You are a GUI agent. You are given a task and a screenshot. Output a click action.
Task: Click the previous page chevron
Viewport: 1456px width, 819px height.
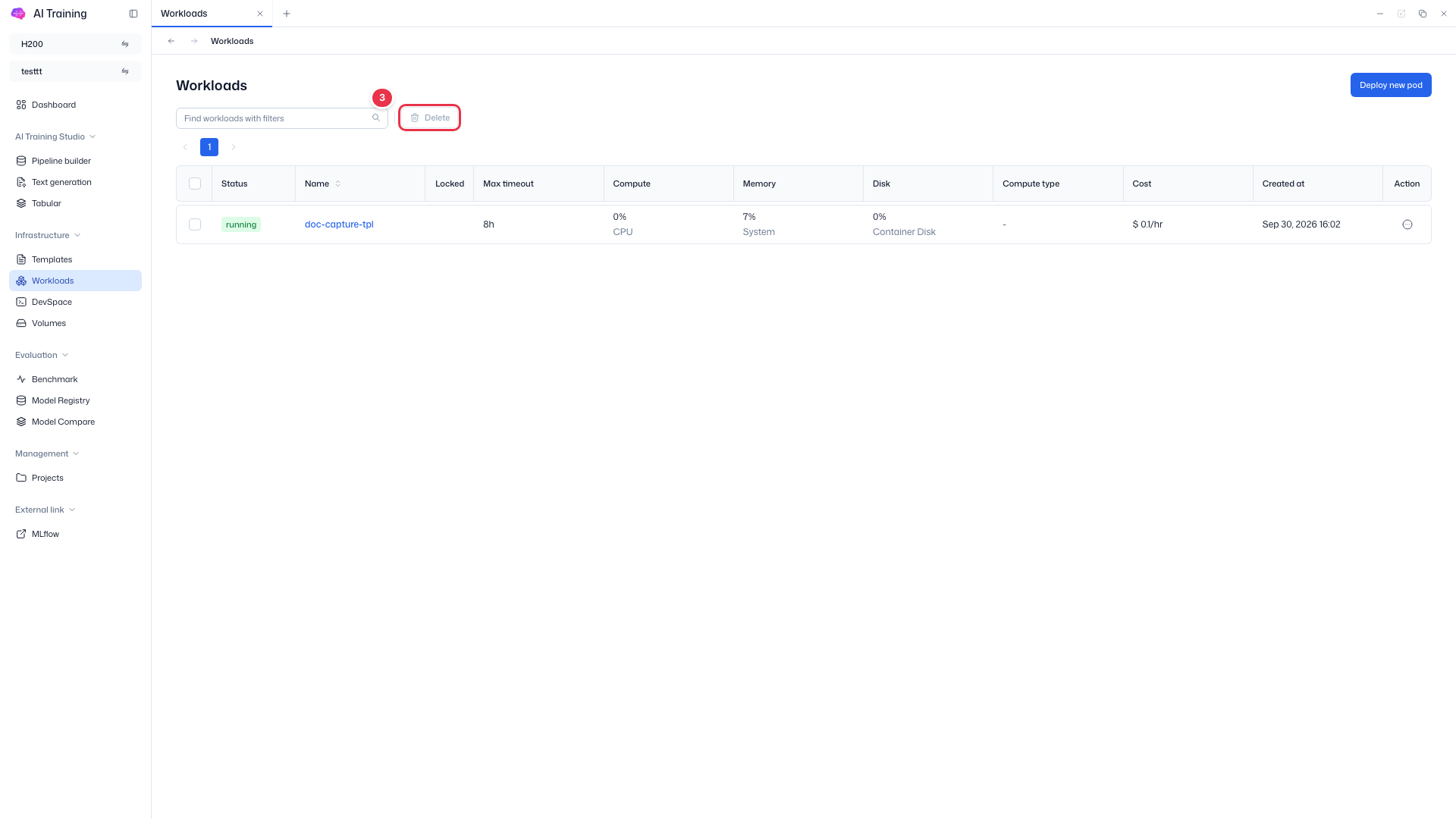tap(185, 147)
